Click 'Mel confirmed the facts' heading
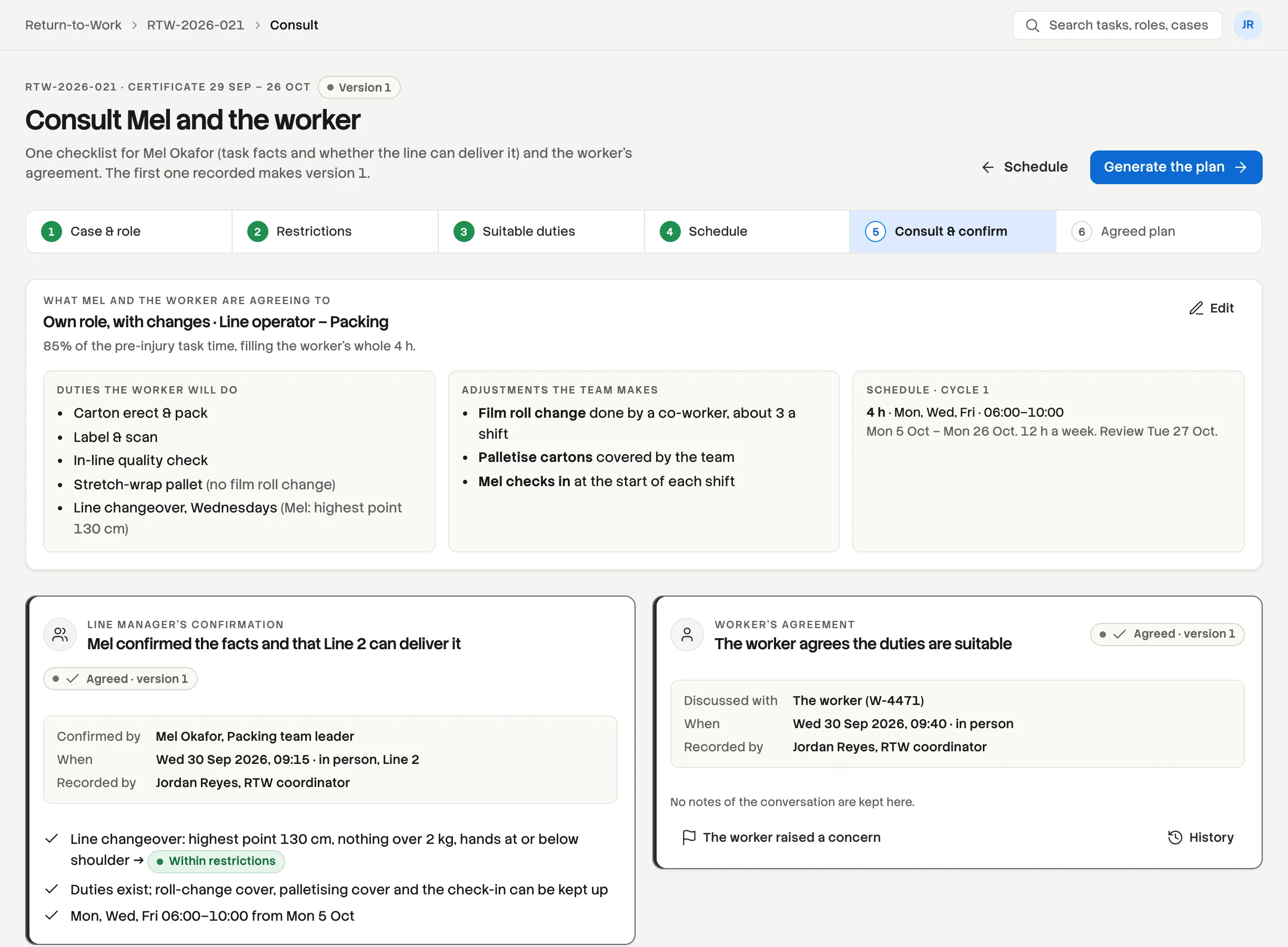1288x947 pixels. click(274, 644)
